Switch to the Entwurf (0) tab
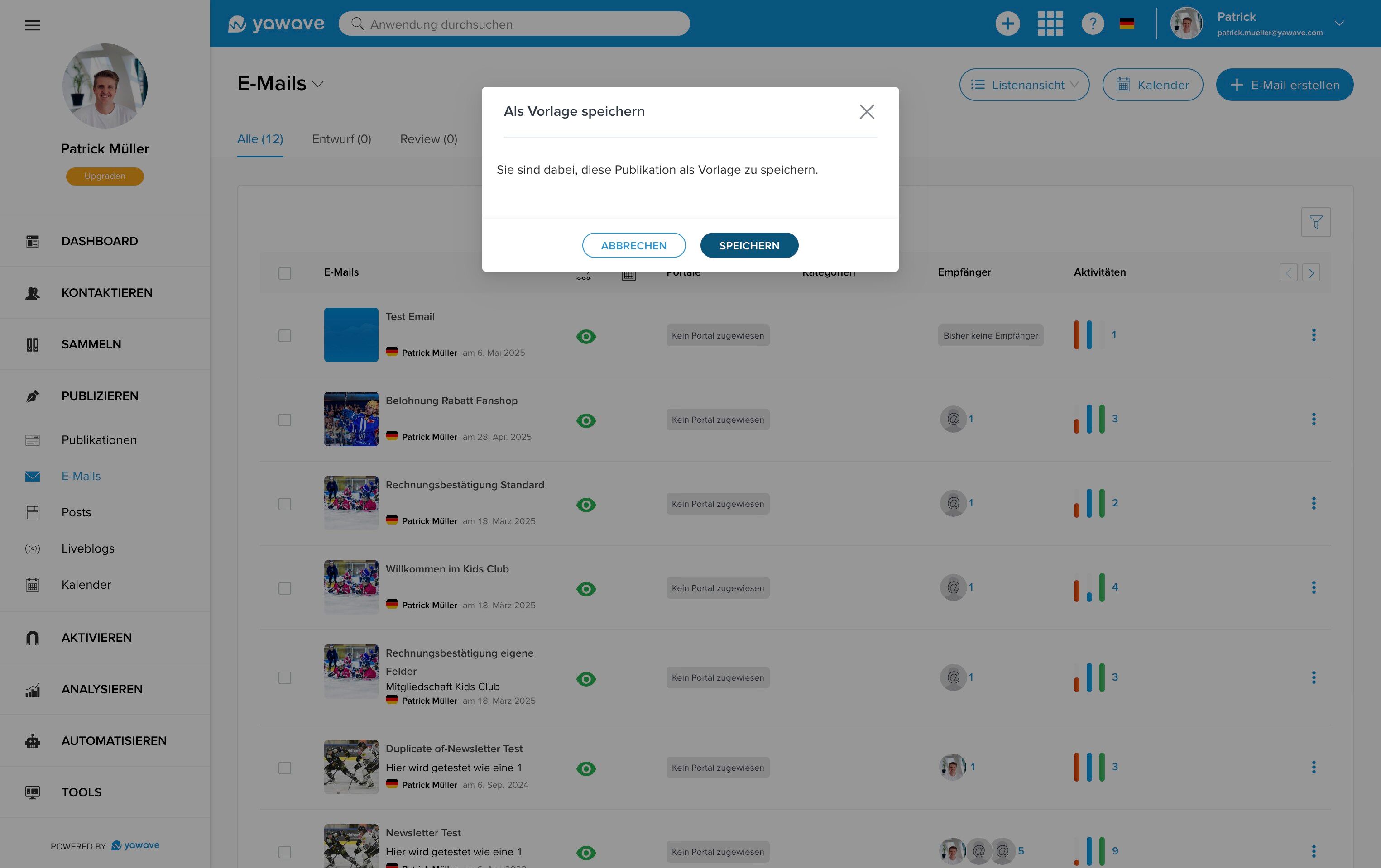Screen dimensions: 1381x868 pyautogui.click(x=341, y=139)
